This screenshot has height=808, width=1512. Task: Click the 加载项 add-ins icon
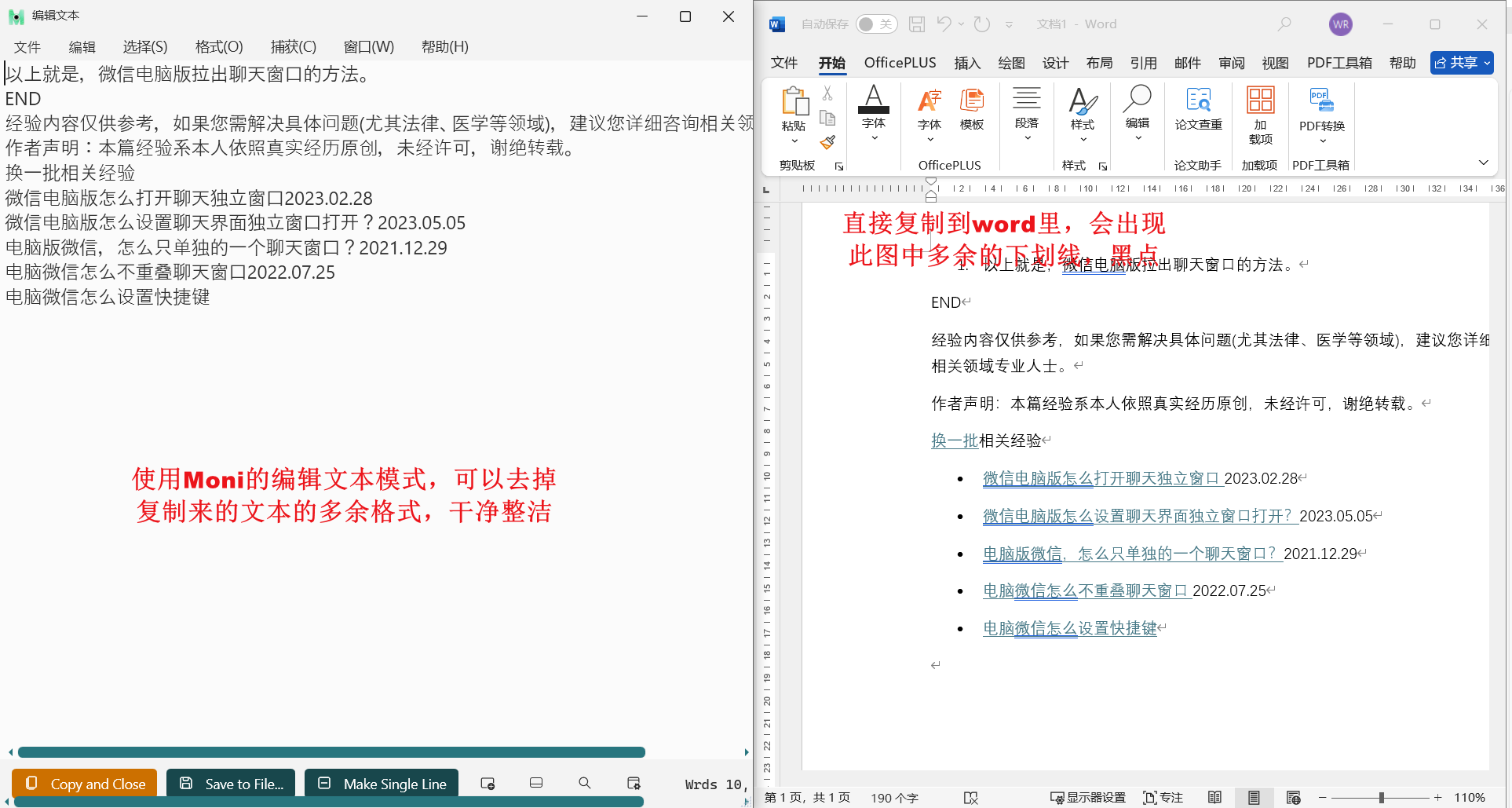click(x=1260, y=114)
